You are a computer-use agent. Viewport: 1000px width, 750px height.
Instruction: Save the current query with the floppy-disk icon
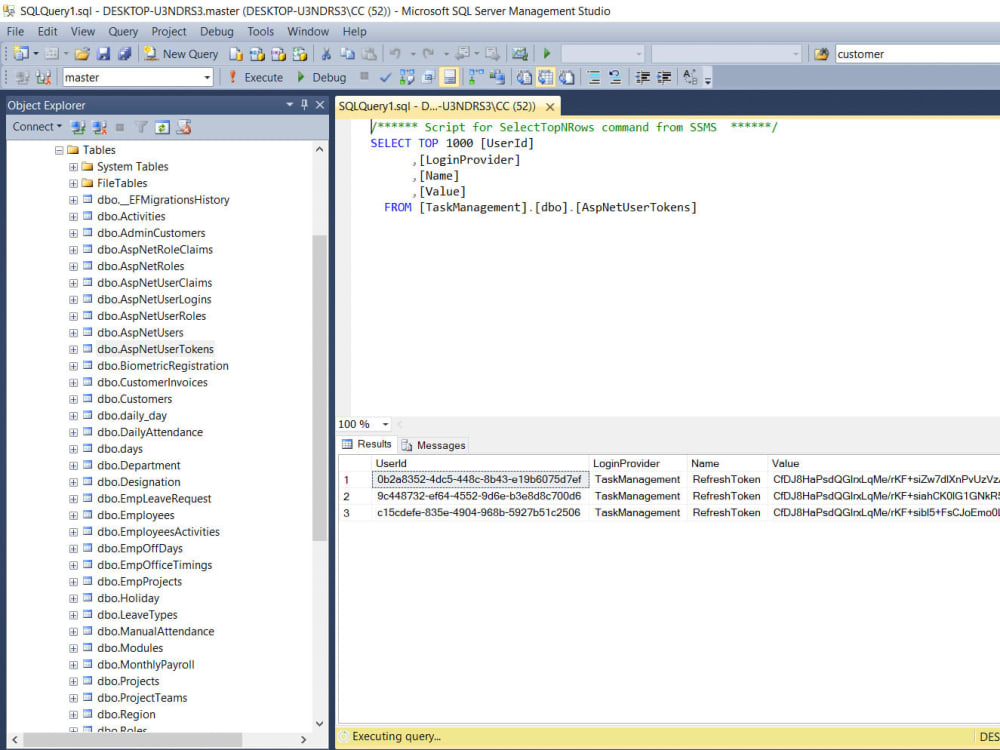[103, 54]
